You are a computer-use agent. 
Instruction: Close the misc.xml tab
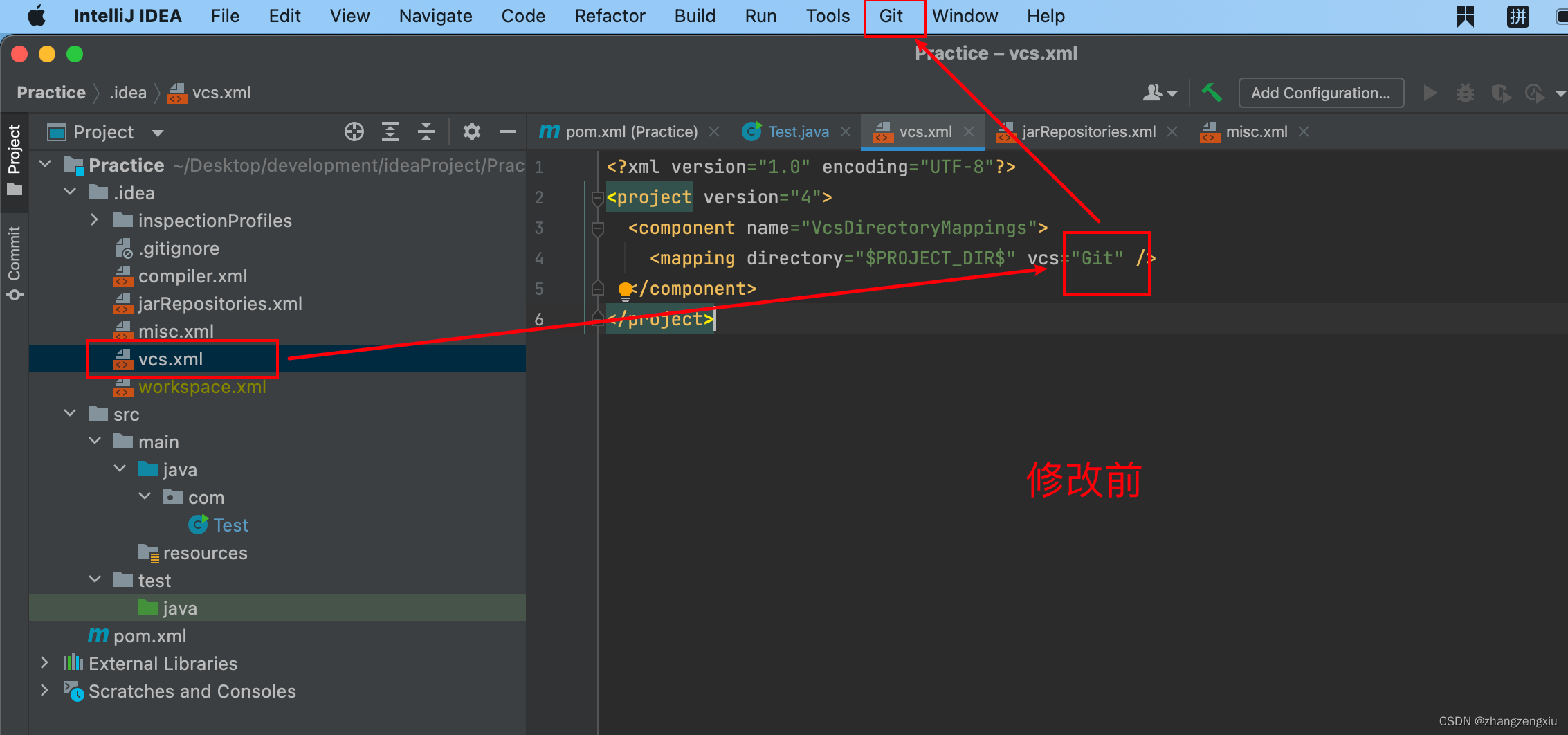(x=1304, y=131)
